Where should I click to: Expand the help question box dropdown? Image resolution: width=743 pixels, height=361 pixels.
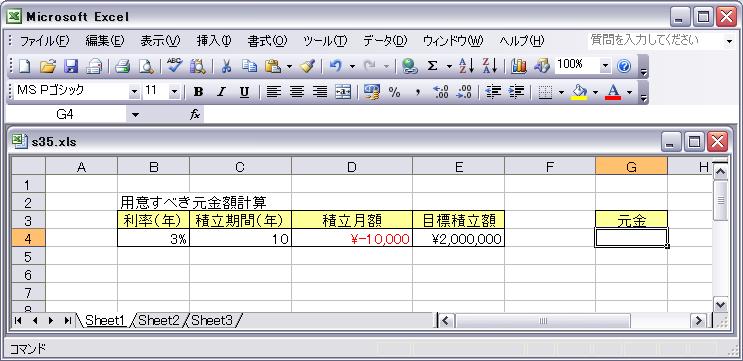point(729,42)
